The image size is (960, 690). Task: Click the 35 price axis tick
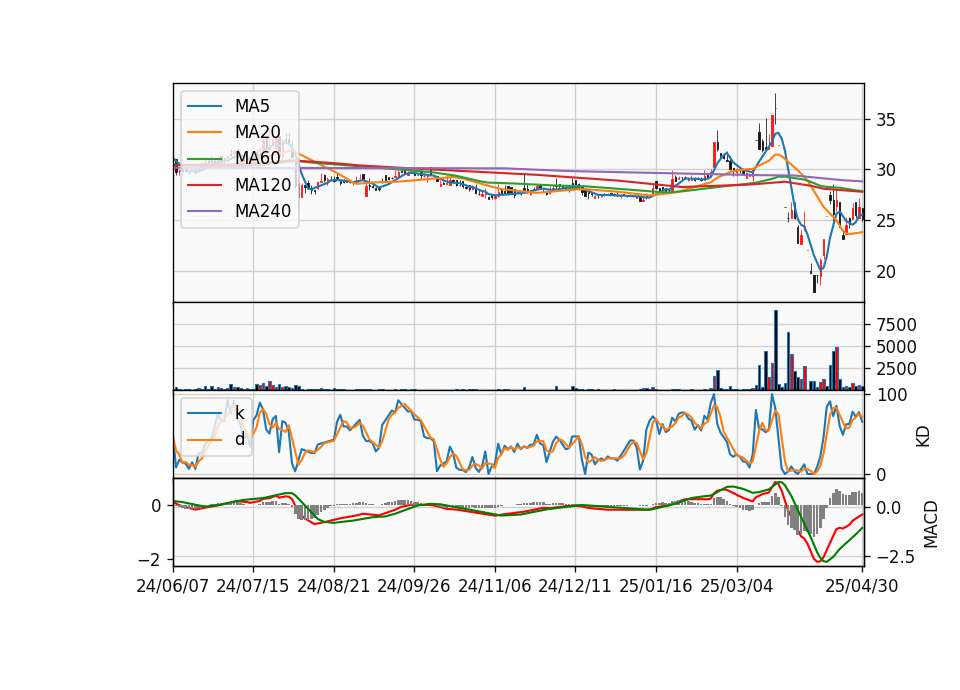[x=885, y=120]
